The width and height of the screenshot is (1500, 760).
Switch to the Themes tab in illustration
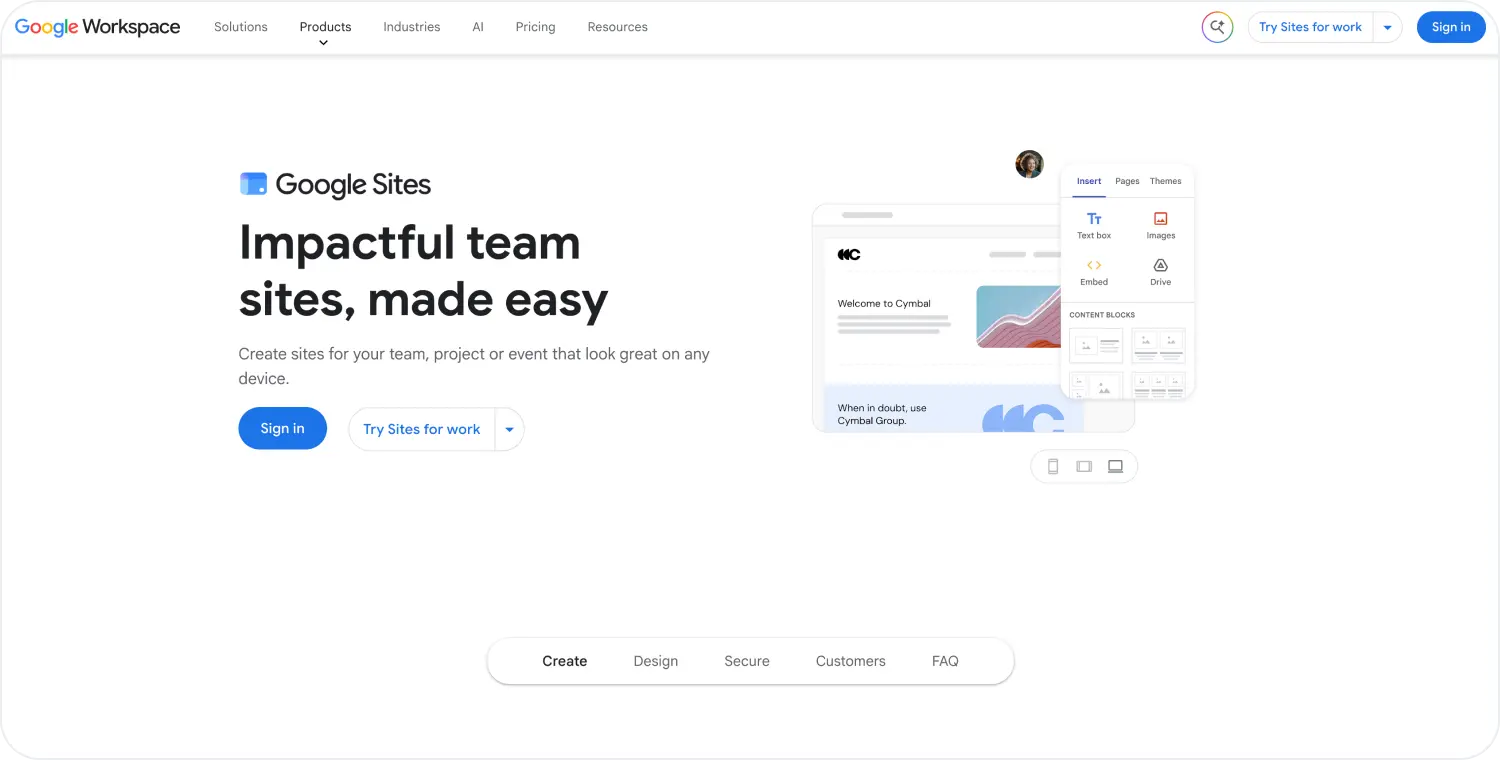coord(1166,181)
